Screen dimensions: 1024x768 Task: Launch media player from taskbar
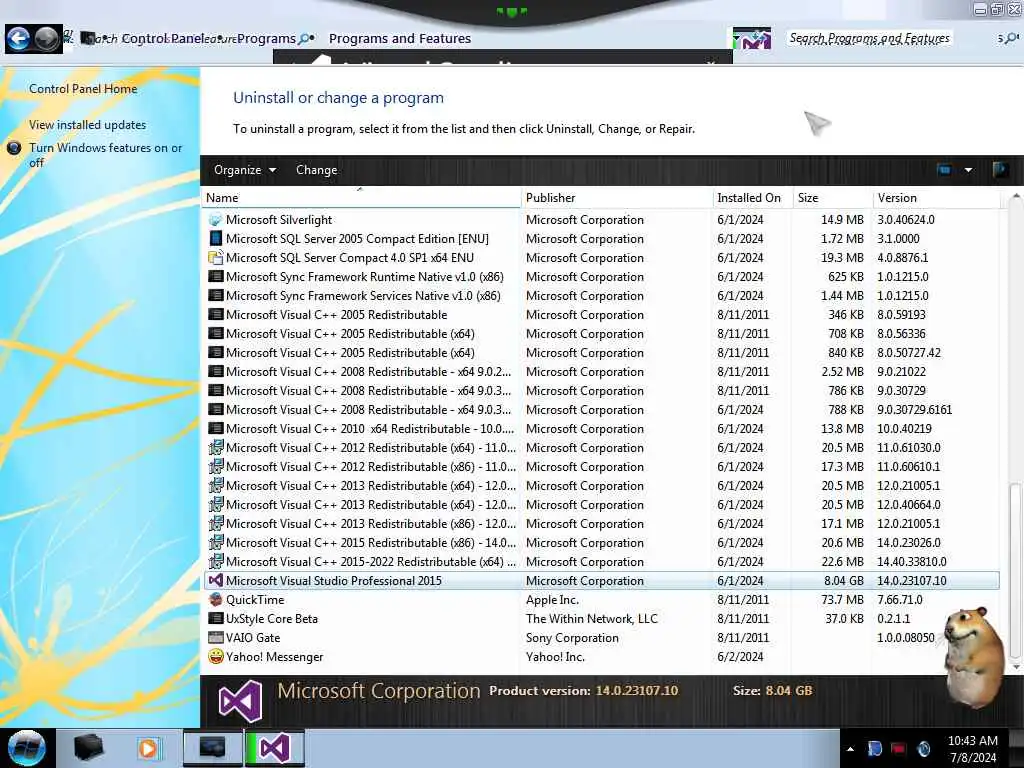[148, 748]
